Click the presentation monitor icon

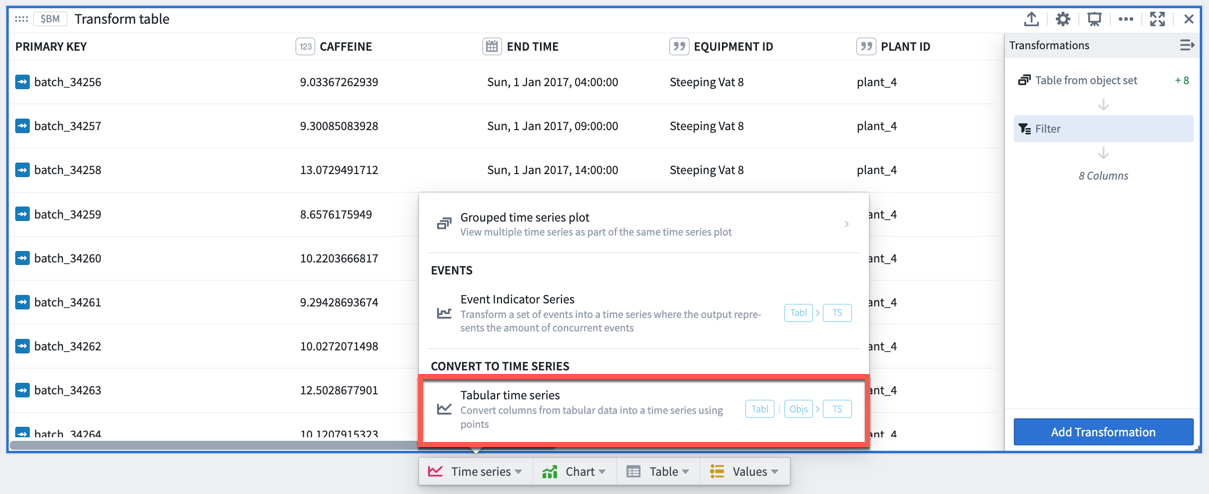1094,19
